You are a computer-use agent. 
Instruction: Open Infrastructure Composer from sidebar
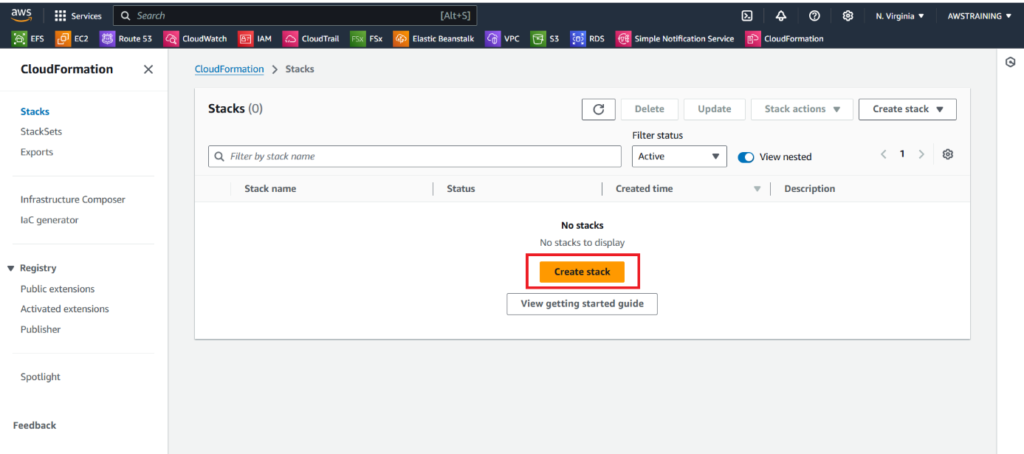click(73, 199)
